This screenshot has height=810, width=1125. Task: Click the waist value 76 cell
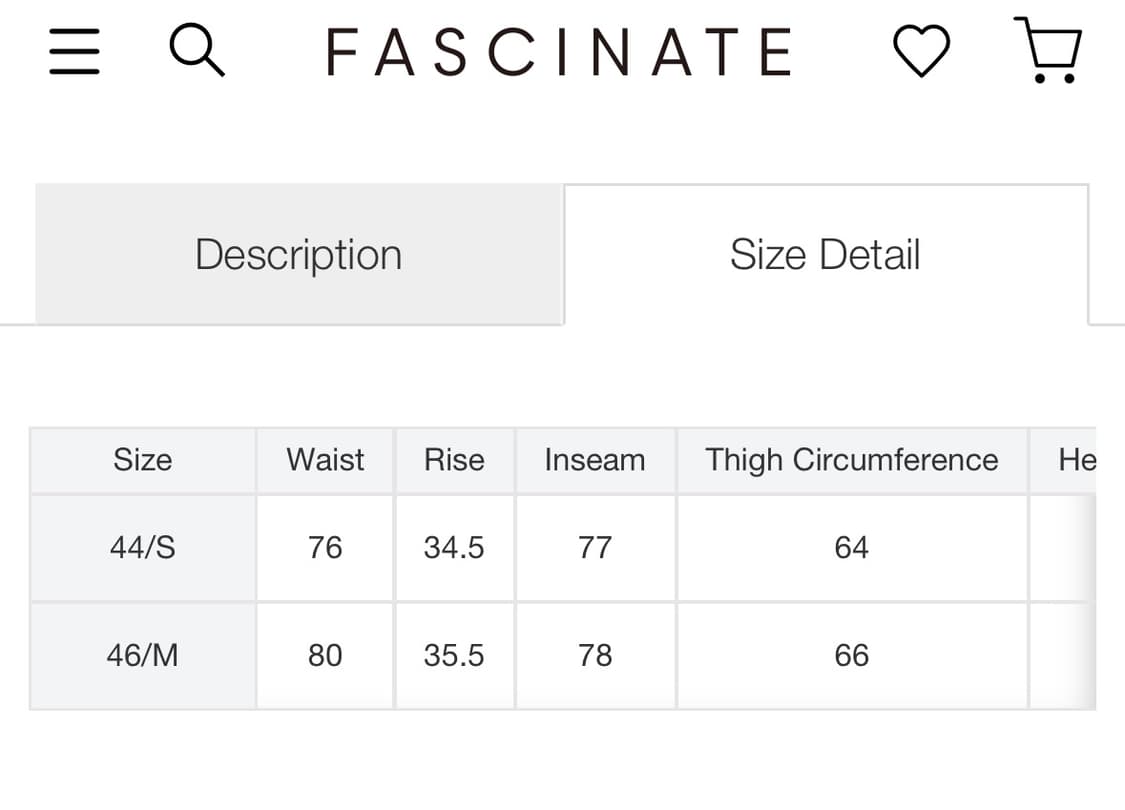pyautogui.click(x=325, y=548)
